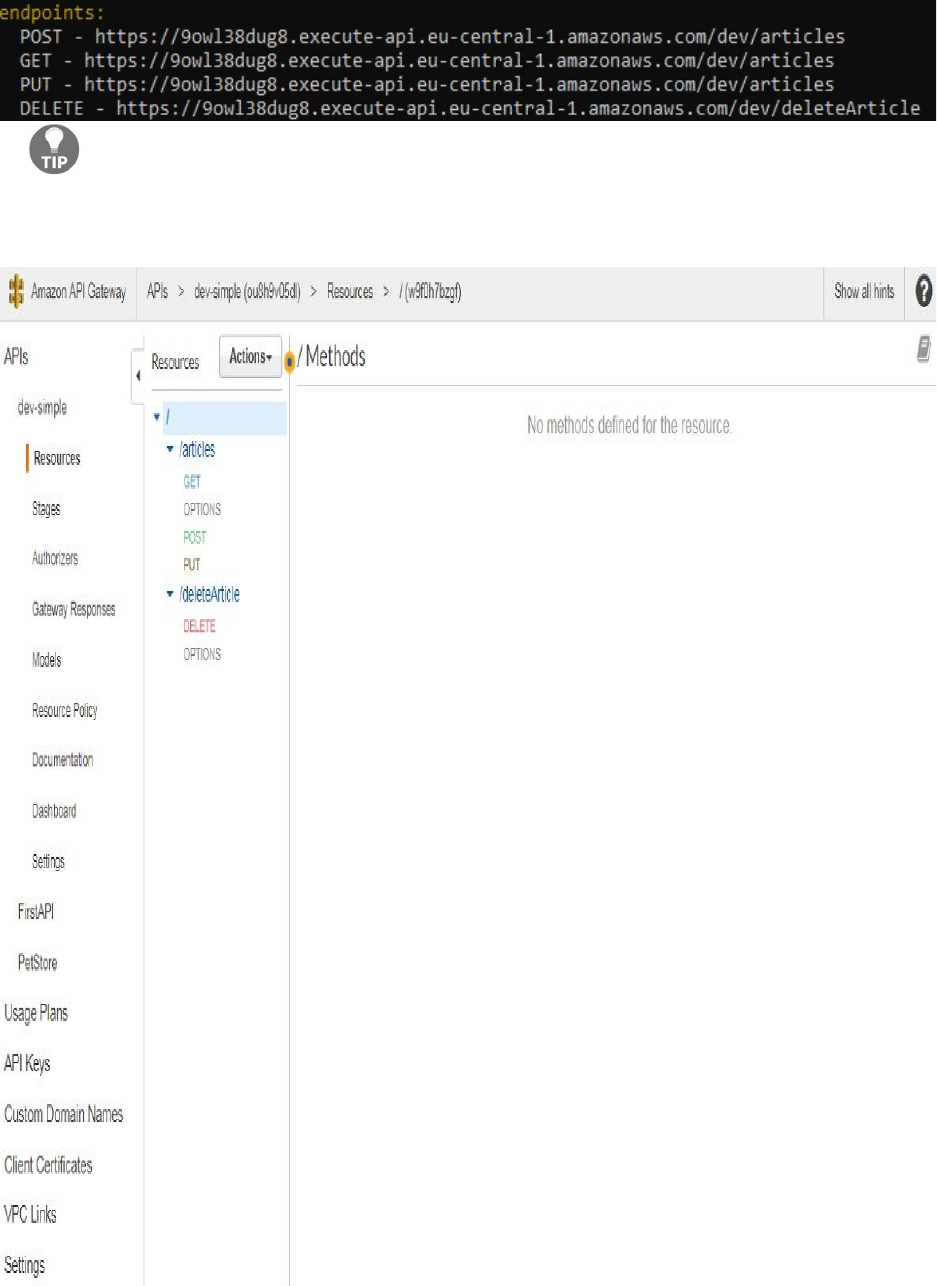Open Client Certificates in sidebar
Viewport: 937px width, 1286px height.
[48, 1165]
